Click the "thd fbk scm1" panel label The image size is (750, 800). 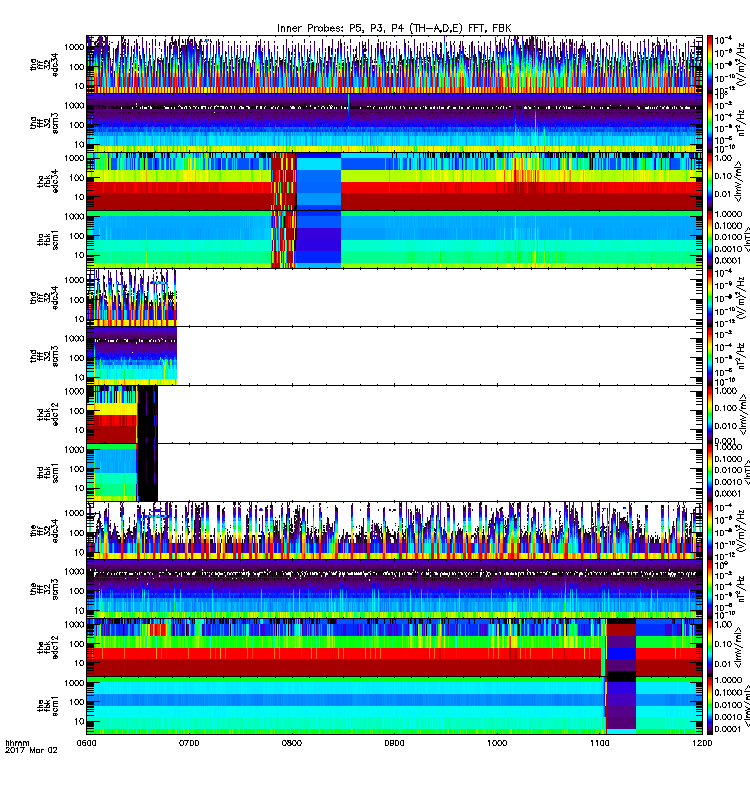(x=48, y=472)
